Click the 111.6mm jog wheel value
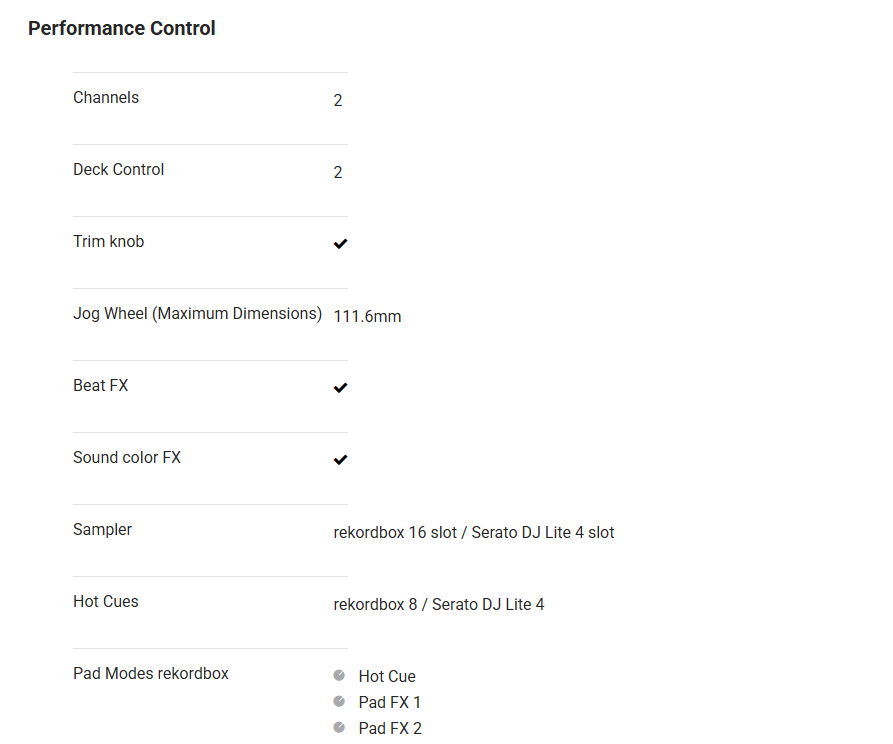 pyautogui.click(x=367, y=317)
